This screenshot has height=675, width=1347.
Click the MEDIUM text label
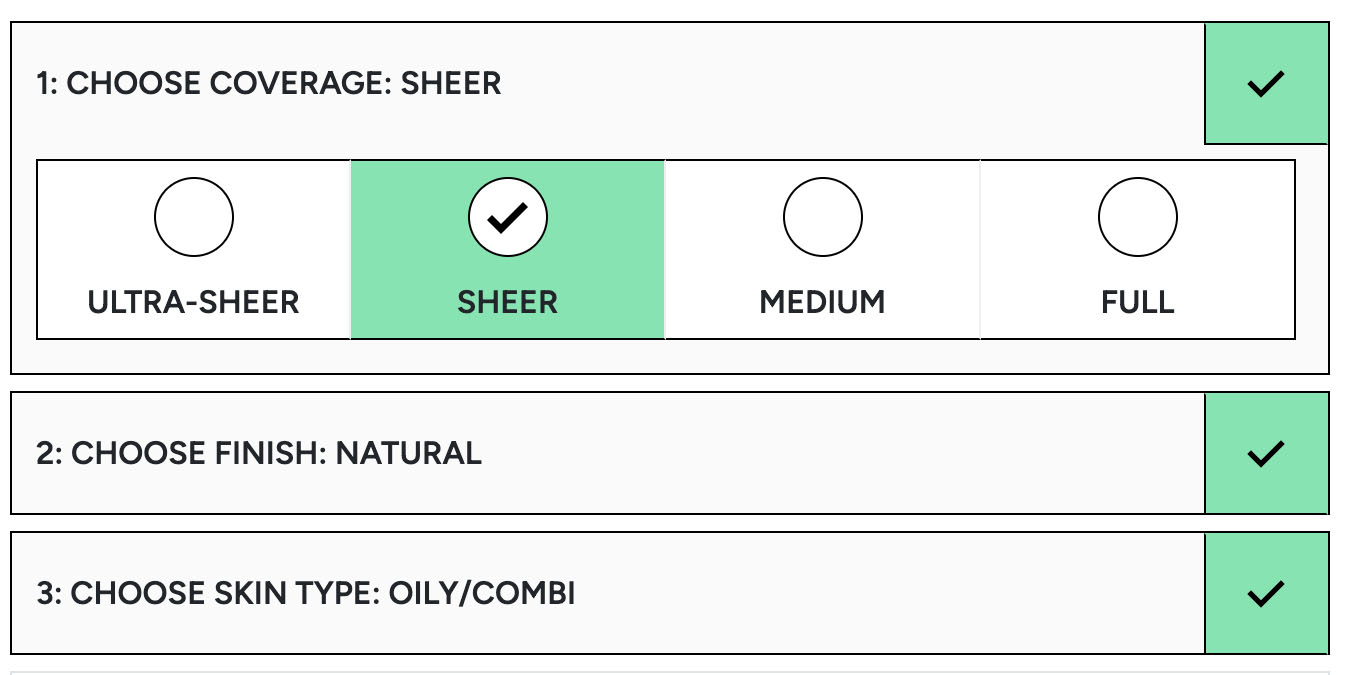(x=822, y=302)
